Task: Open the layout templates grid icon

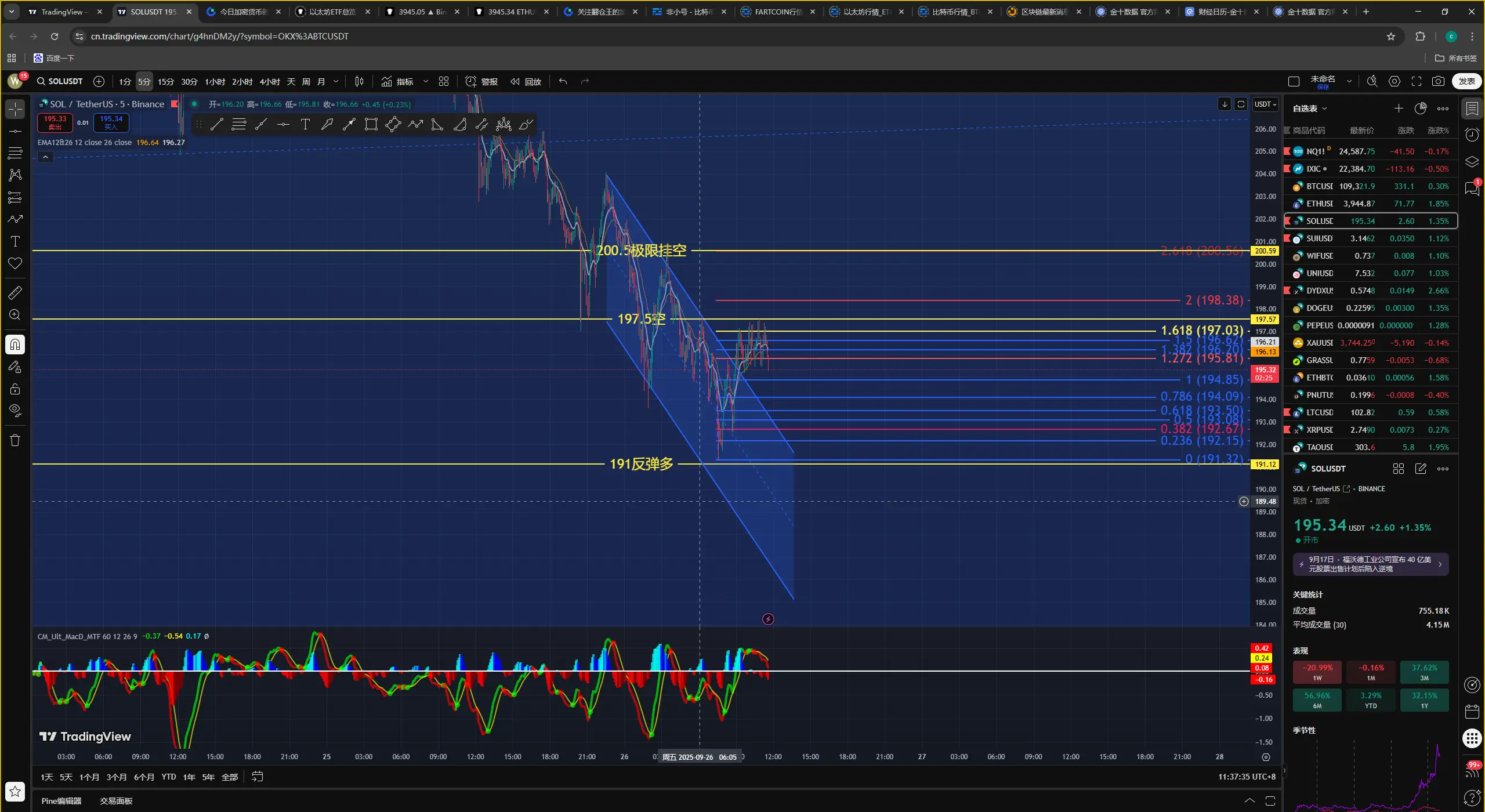Action: 444,82
